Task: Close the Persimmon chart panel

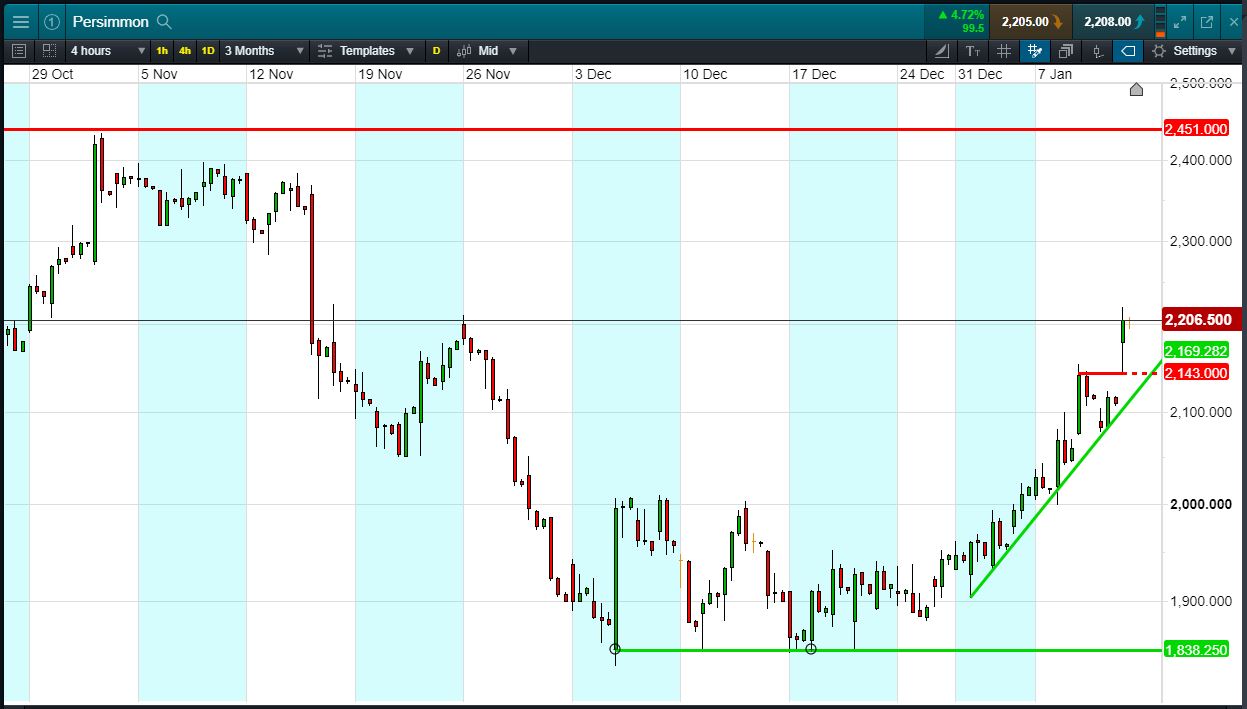Action: click(1232, 21)
